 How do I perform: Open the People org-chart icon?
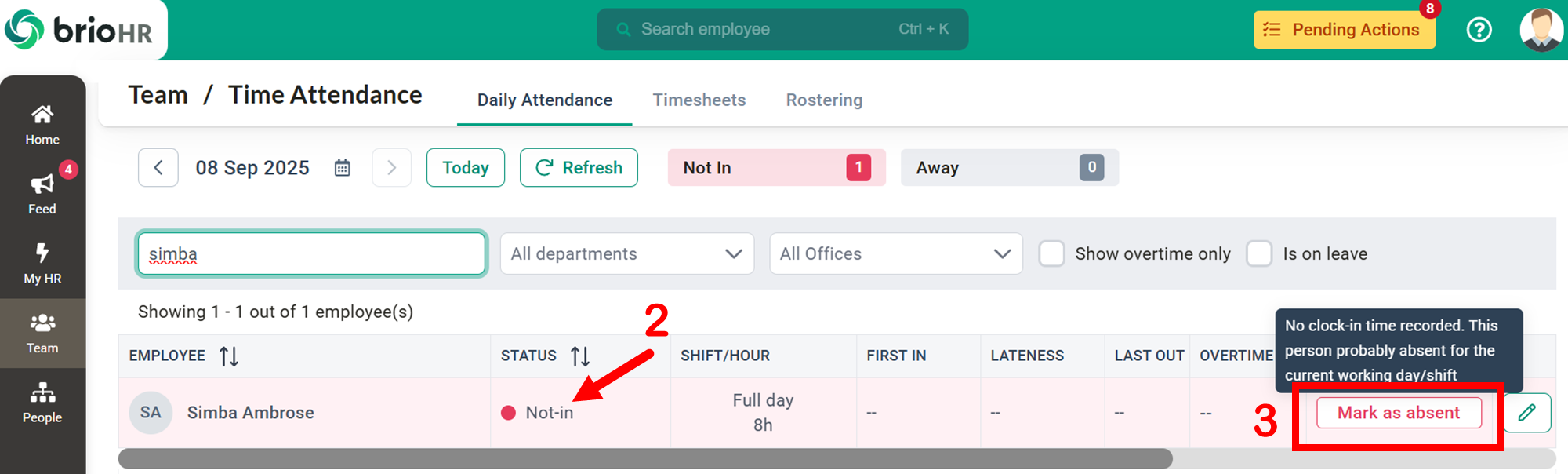point(42,392)
